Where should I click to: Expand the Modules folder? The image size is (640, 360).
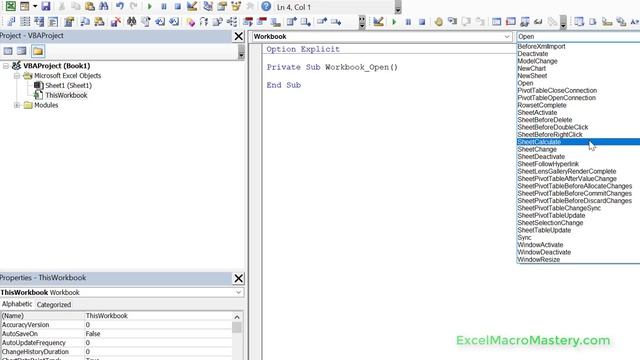tap(17, 105)
